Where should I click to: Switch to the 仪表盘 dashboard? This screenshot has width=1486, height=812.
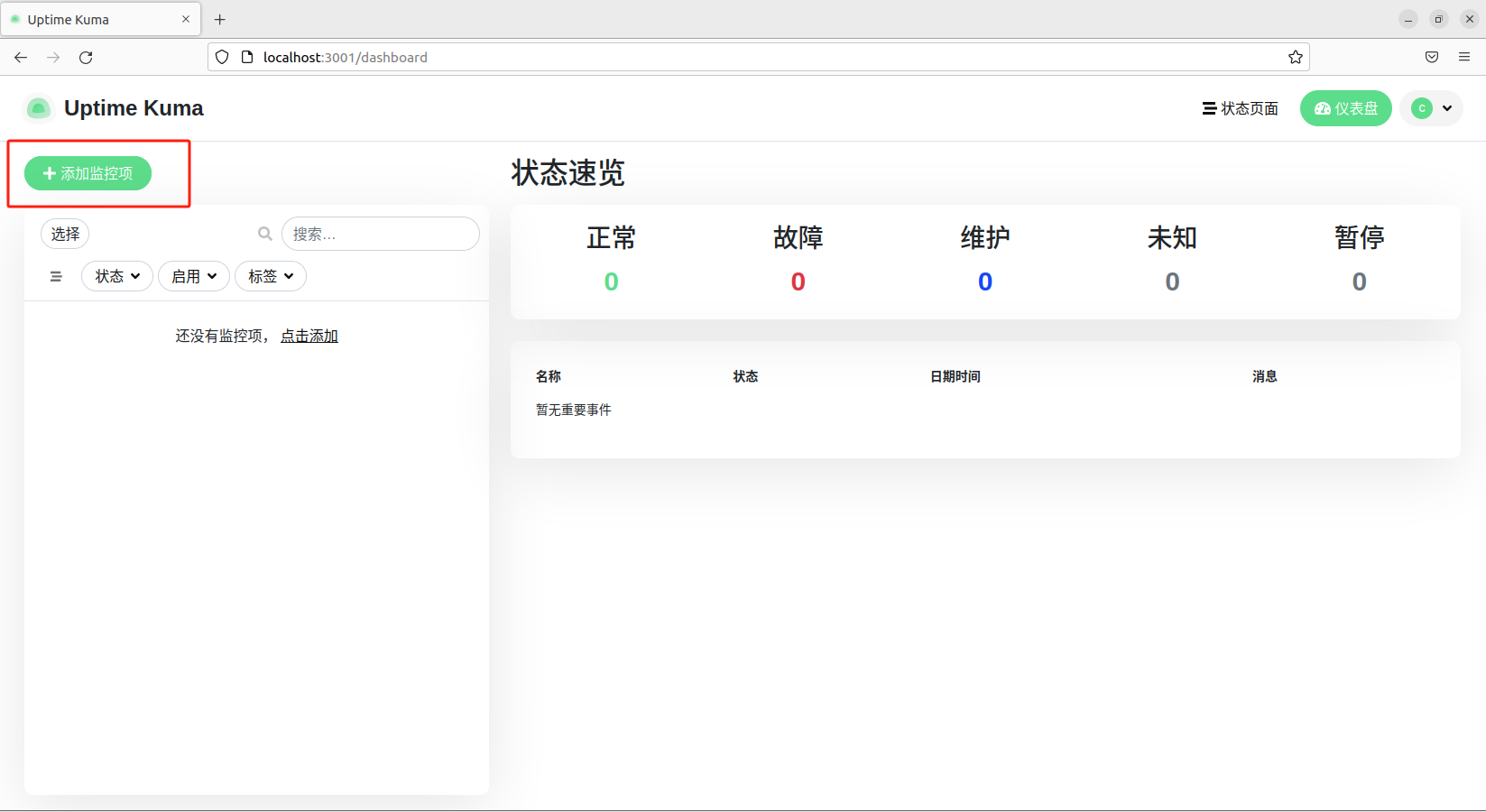(x=1345, y=108)
